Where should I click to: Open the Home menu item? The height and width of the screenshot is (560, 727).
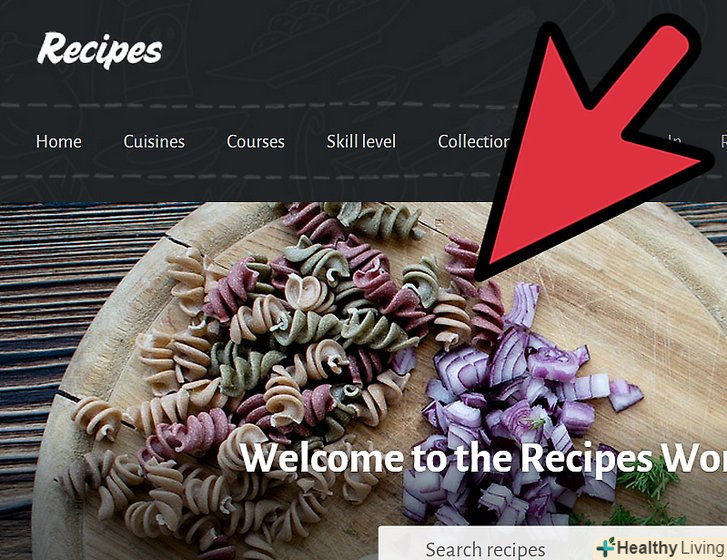click(58, 141)
